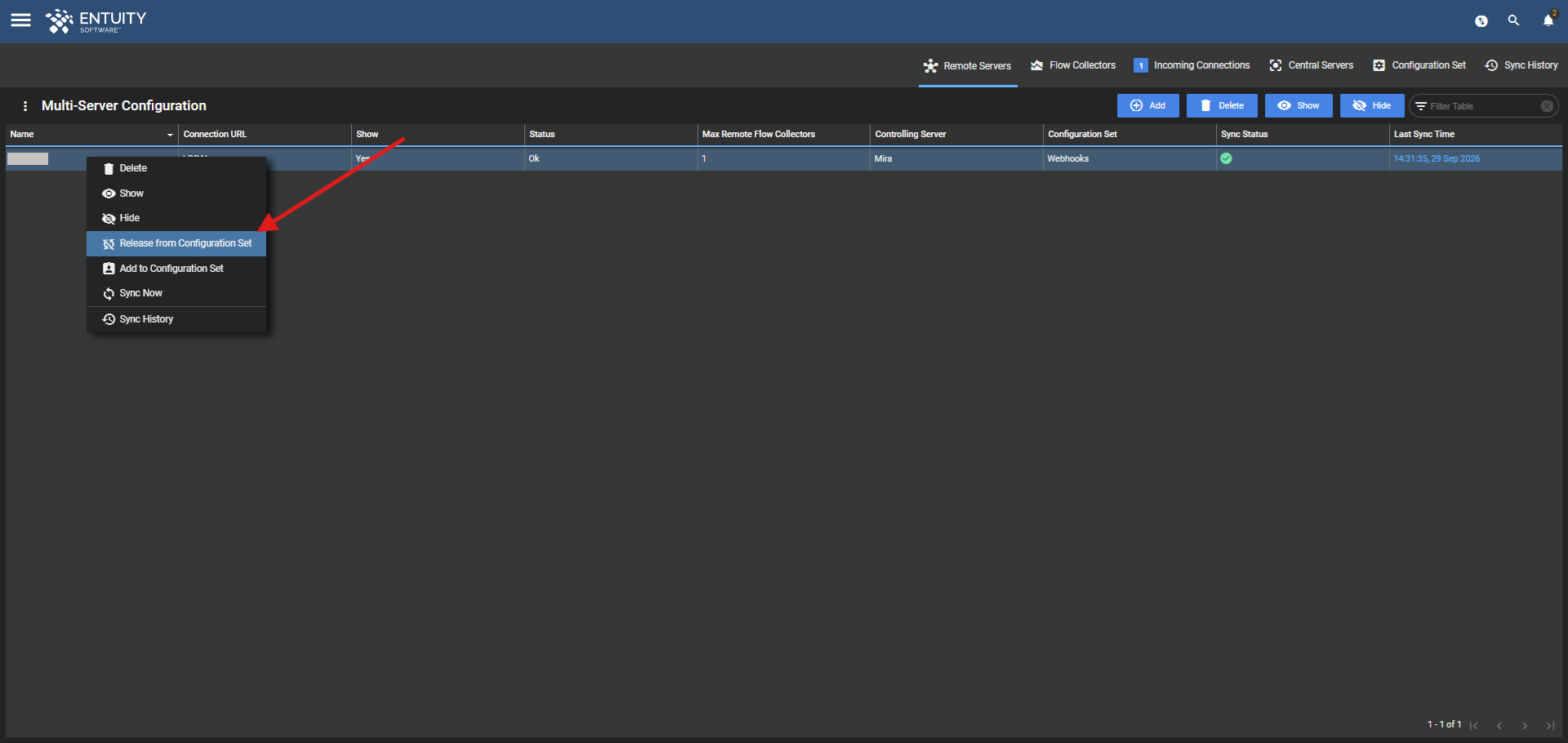Choose Delete in the context menu
Screen dimensions: 1568x743
176,168
